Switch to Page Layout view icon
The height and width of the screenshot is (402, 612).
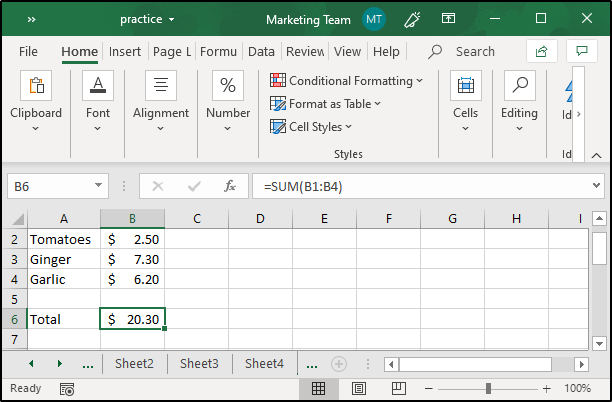pyautogui.click(x=359, y=388)
